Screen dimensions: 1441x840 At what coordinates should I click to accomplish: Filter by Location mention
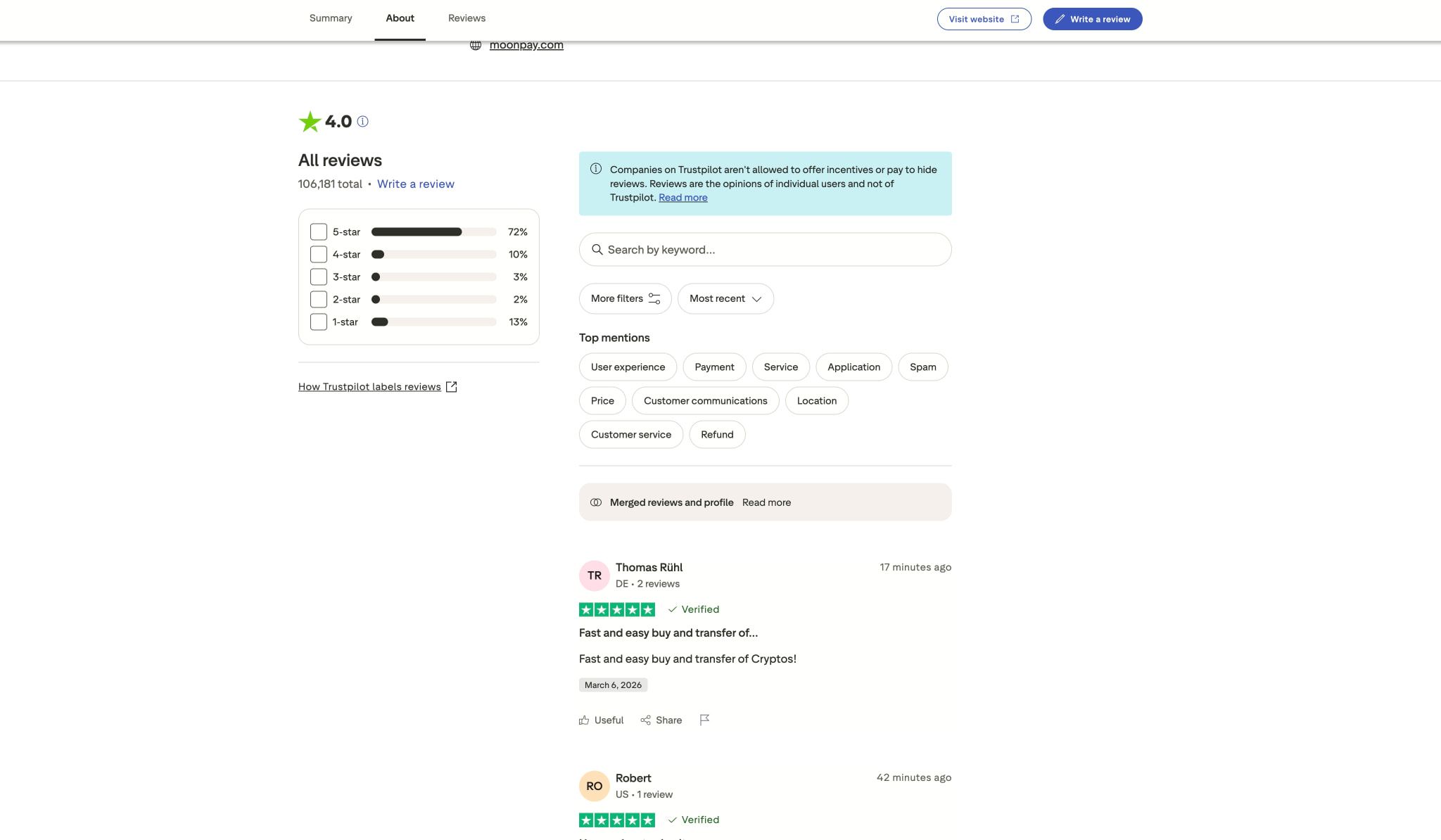coord(817,401)
